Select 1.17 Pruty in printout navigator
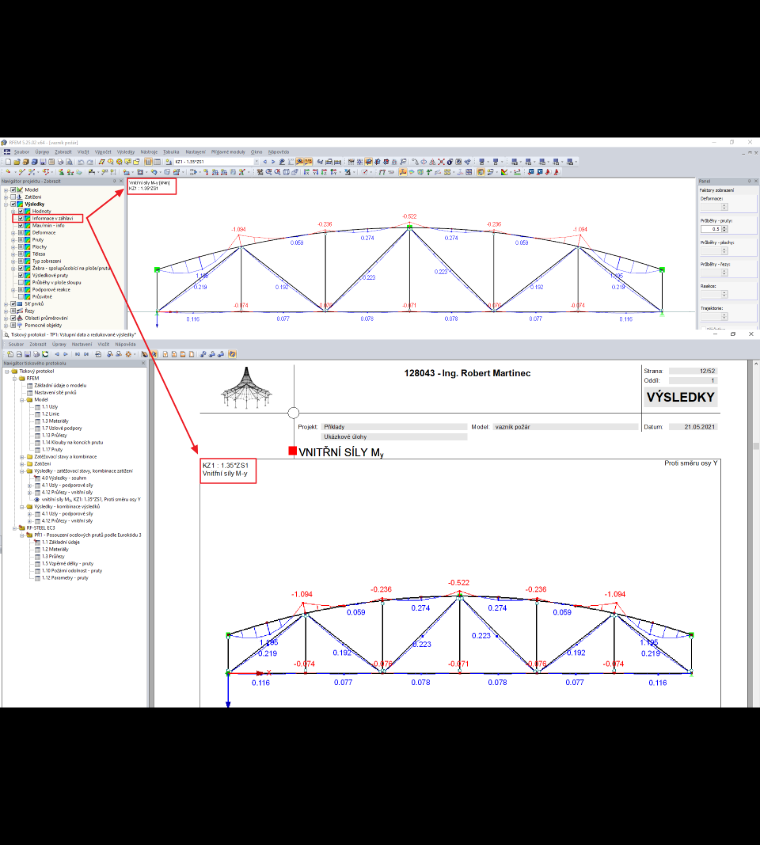The image size is (760, 845). click(x=52, y=449)
